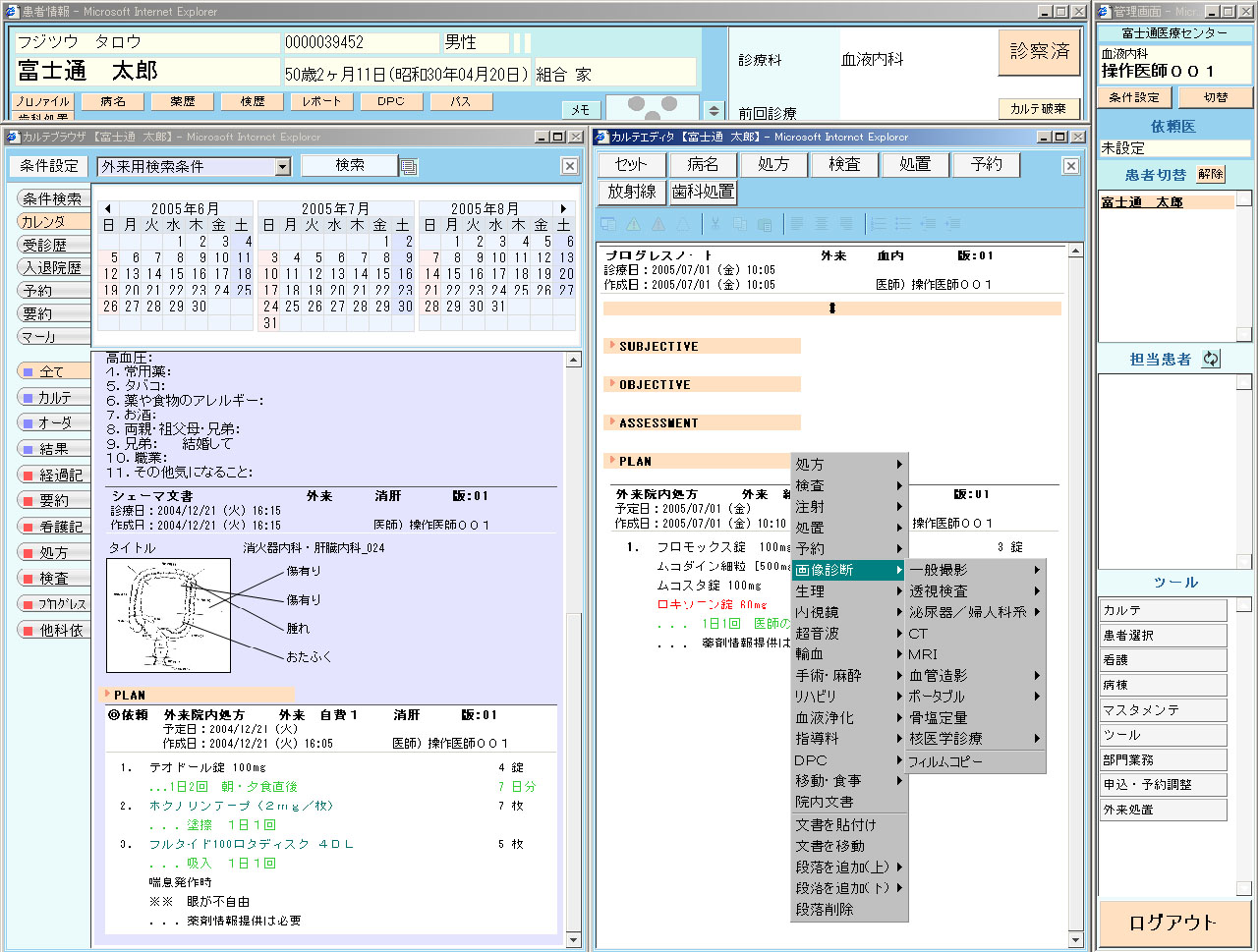Click the first warning triangle toolbar icon
This screenshot has width=1258, height=952.
point(633,224)
